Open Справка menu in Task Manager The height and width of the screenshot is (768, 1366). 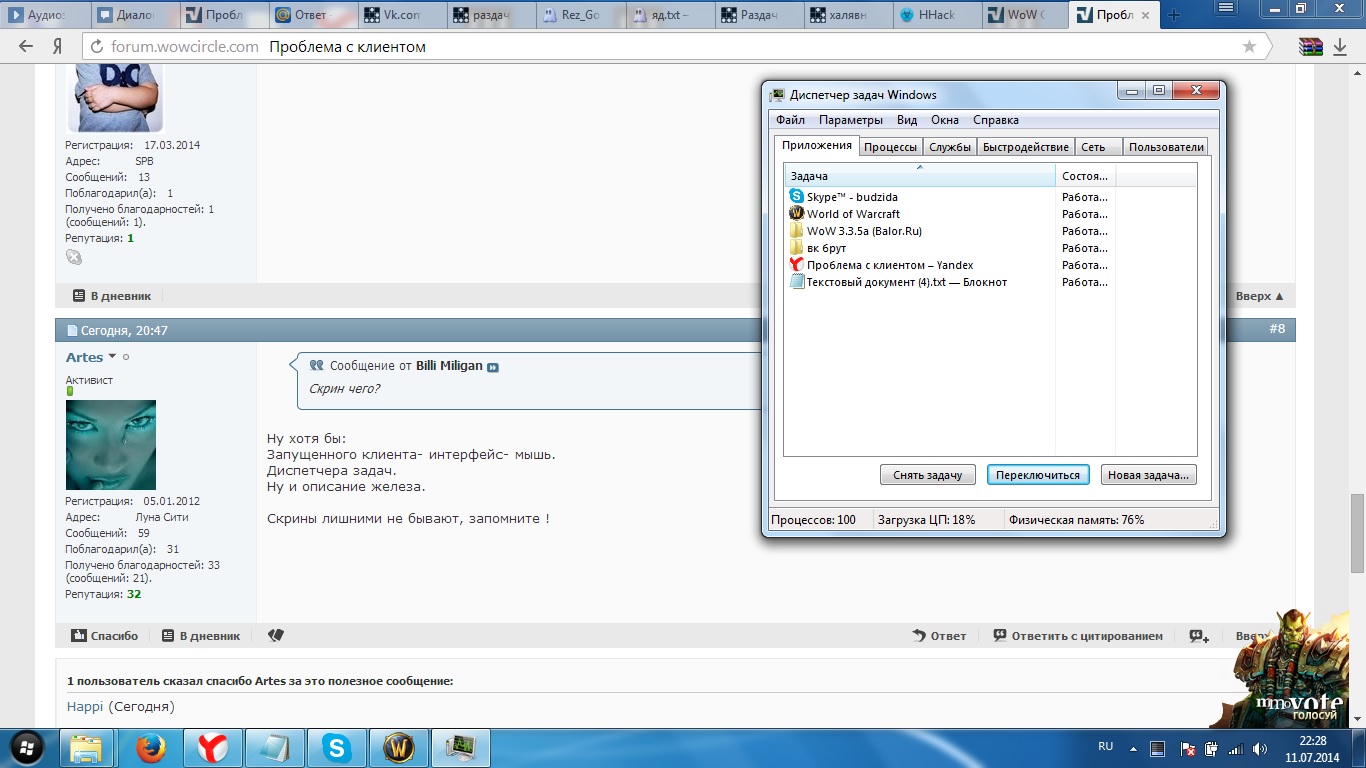(996, 120)
